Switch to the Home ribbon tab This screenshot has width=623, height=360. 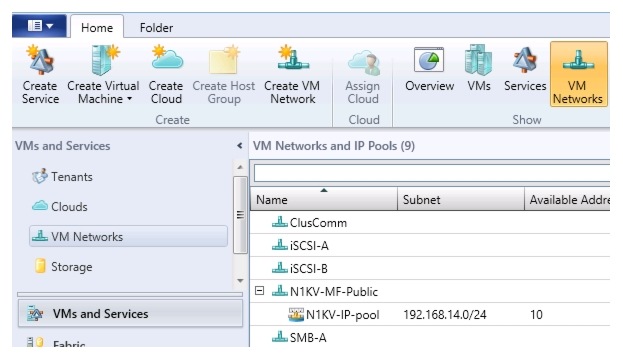(97, 27)
